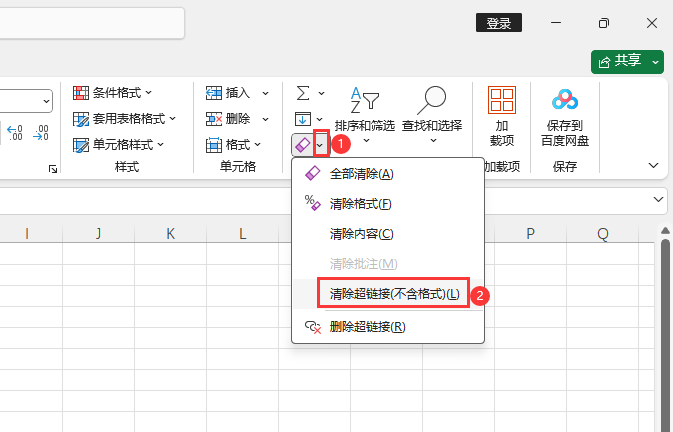The width and height of the screenshot is (673, 432).
Task: Choose Remove Hyperlinks (删除超链接) menu item
Action: pos(388,327)
